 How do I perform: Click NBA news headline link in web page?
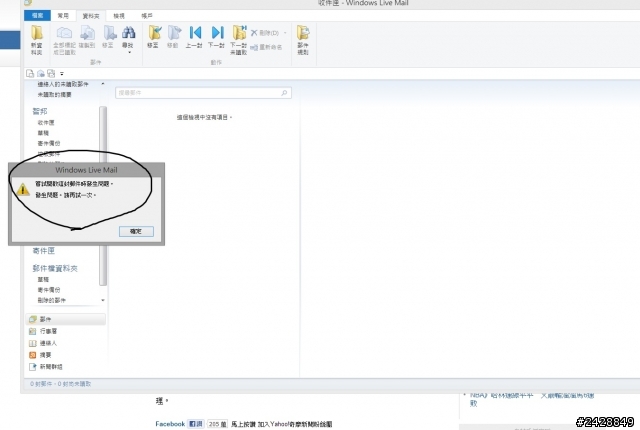pos(532,399)
